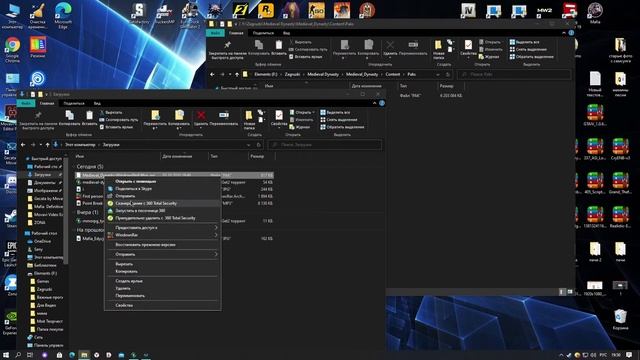This screenshot has height=360, width=640.
Task: Open the View tab in Downloads window
Action: pyautogui.click(x=97, y=103)
